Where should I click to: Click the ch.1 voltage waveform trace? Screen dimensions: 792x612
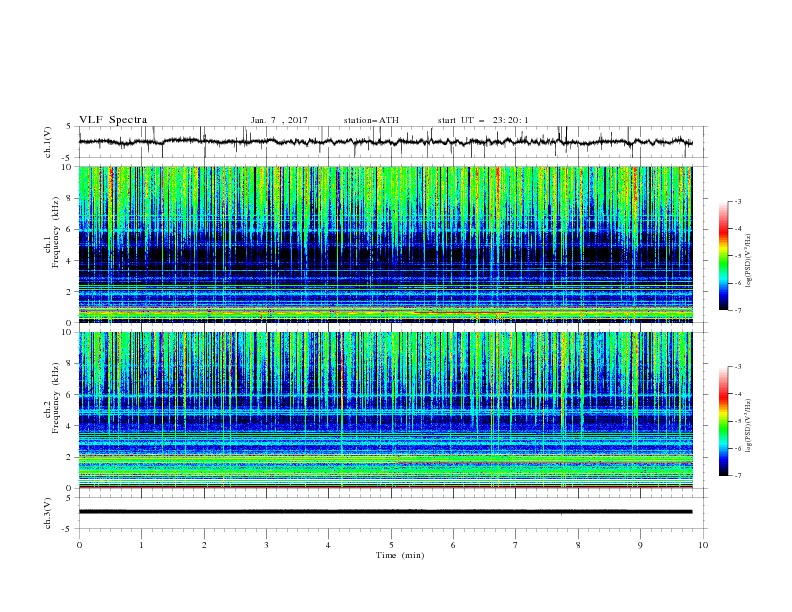coord(385,142)
